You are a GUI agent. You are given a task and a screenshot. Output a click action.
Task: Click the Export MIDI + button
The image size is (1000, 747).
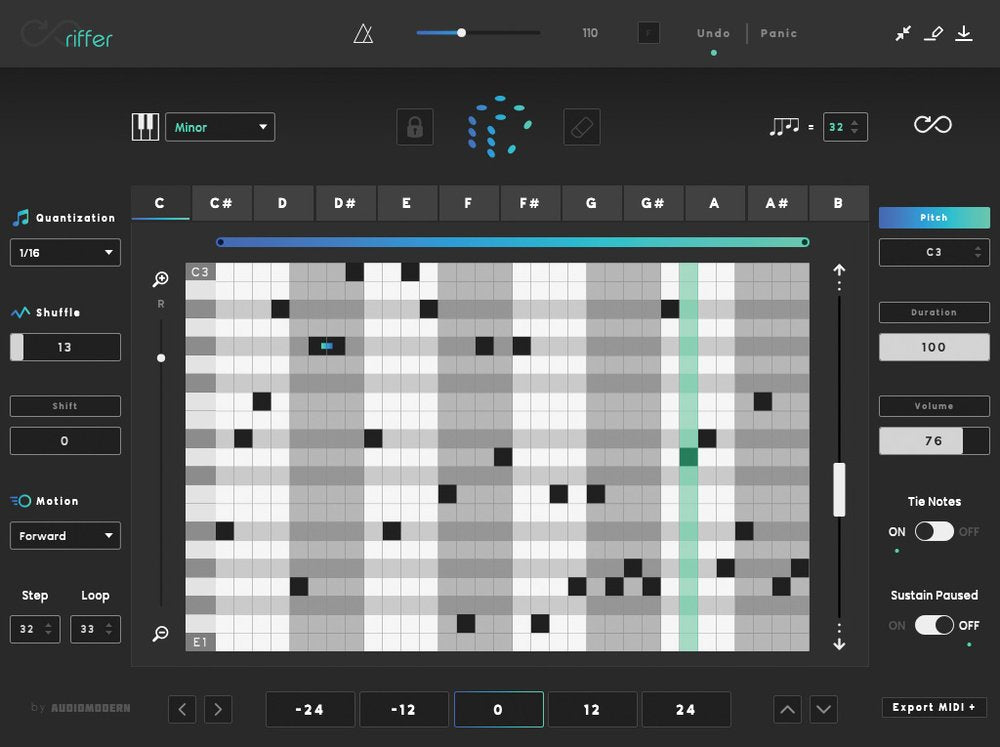(x=934, y=707)
